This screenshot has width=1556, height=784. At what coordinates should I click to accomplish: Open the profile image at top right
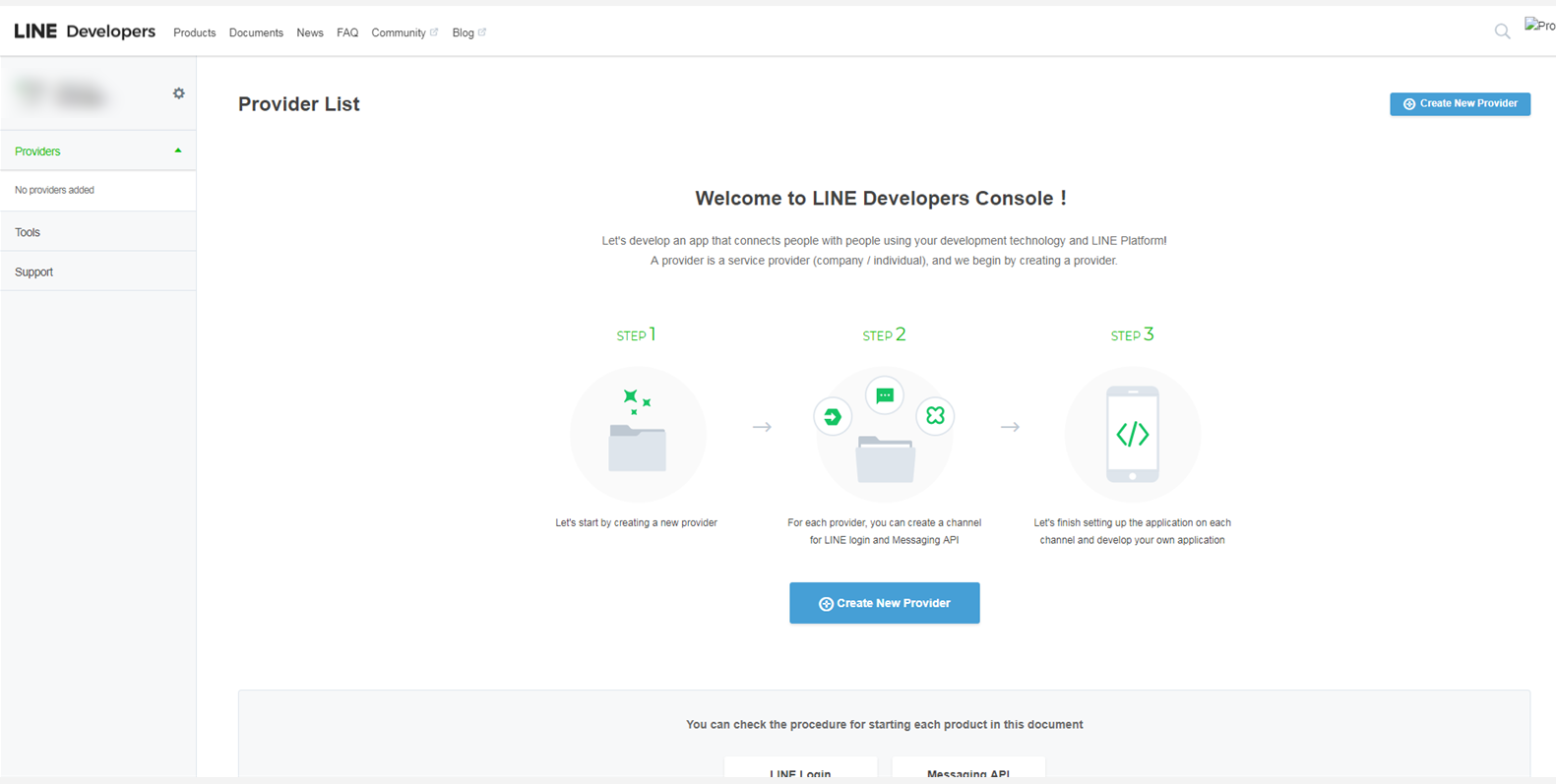pyautogui.click(x=1539, y=26)
